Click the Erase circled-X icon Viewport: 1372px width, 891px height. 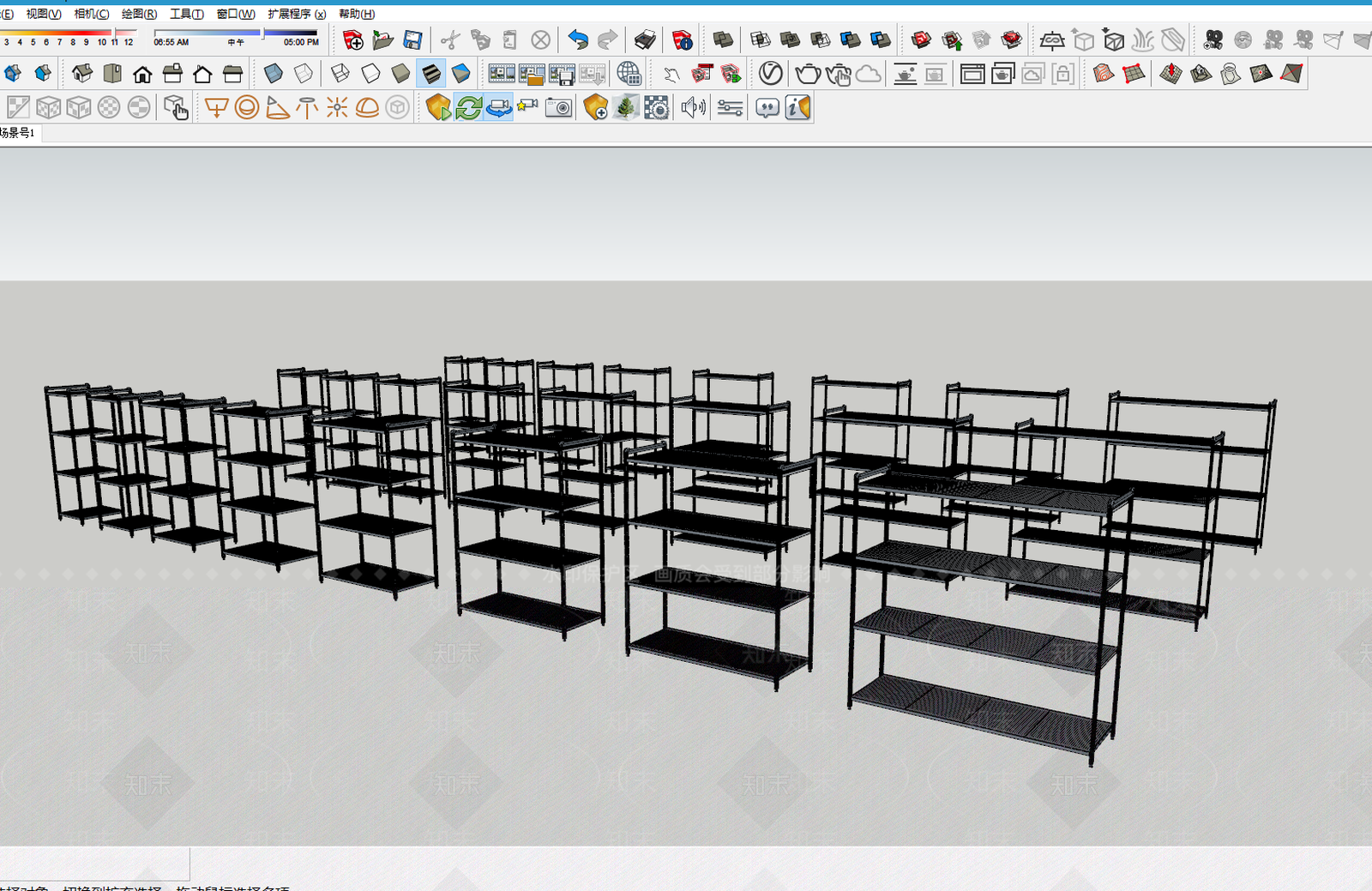(x=540, y=39)
